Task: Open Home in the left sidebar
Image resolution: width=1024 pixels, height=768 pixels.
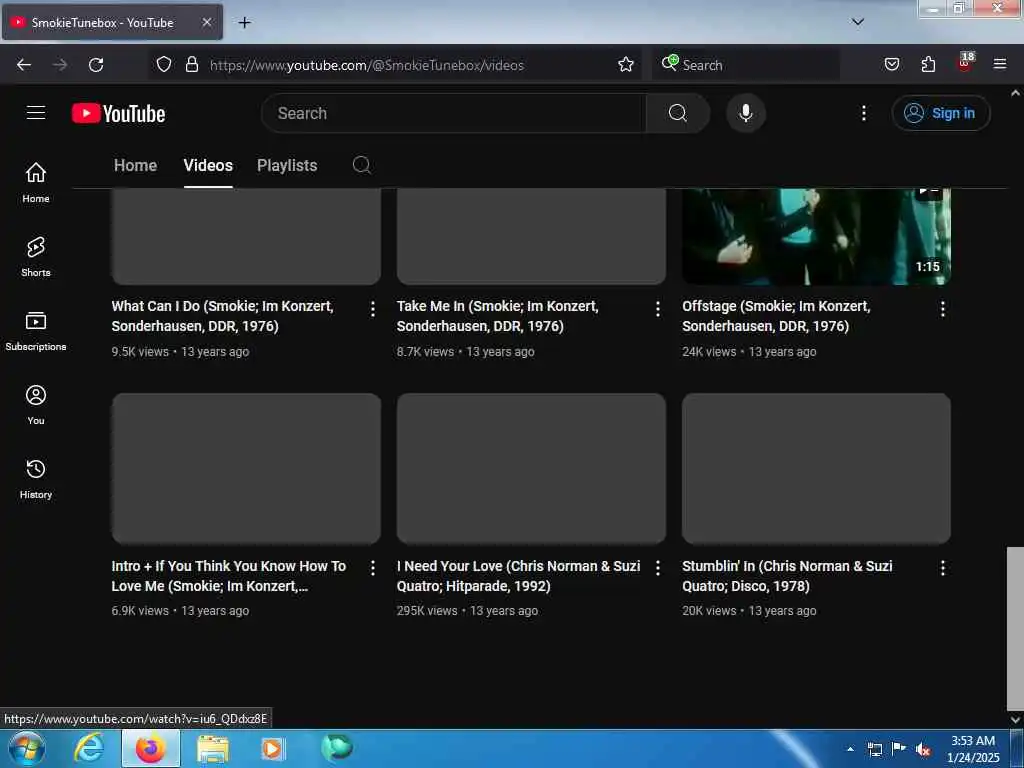Action: pos(36,182)
